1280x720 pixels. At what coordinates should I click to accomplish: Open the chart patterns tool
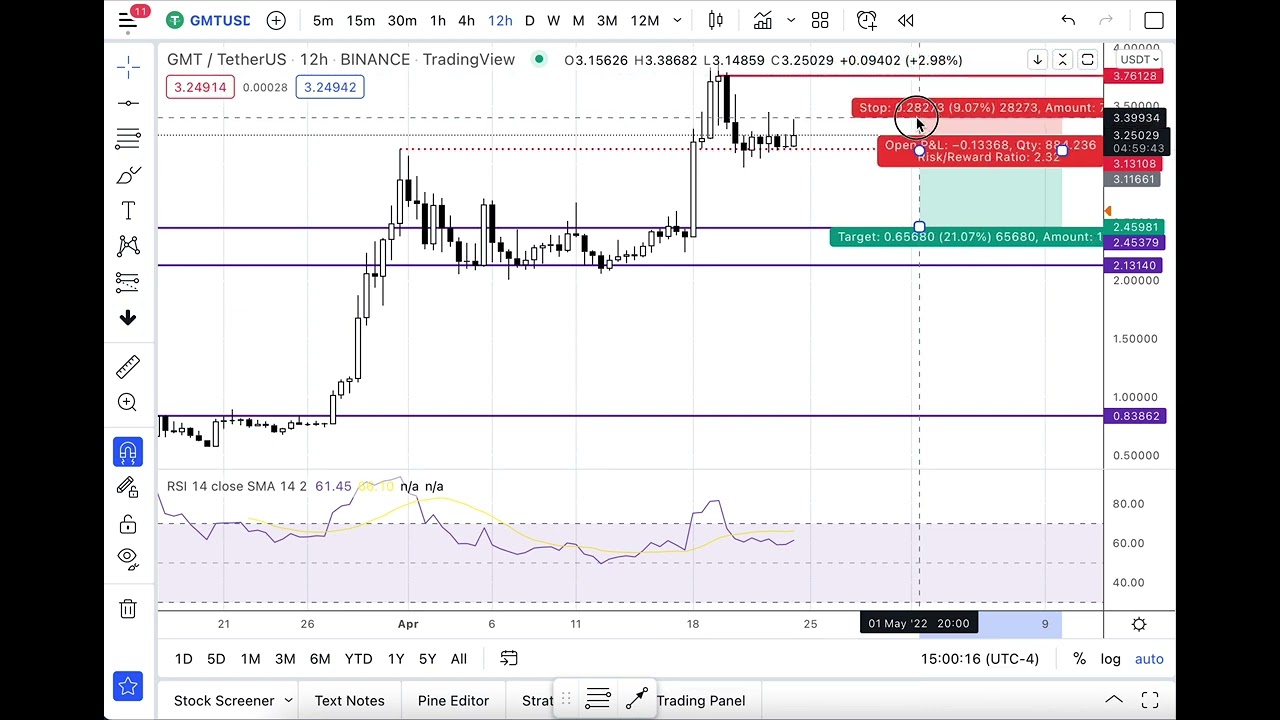pos(128,246)
